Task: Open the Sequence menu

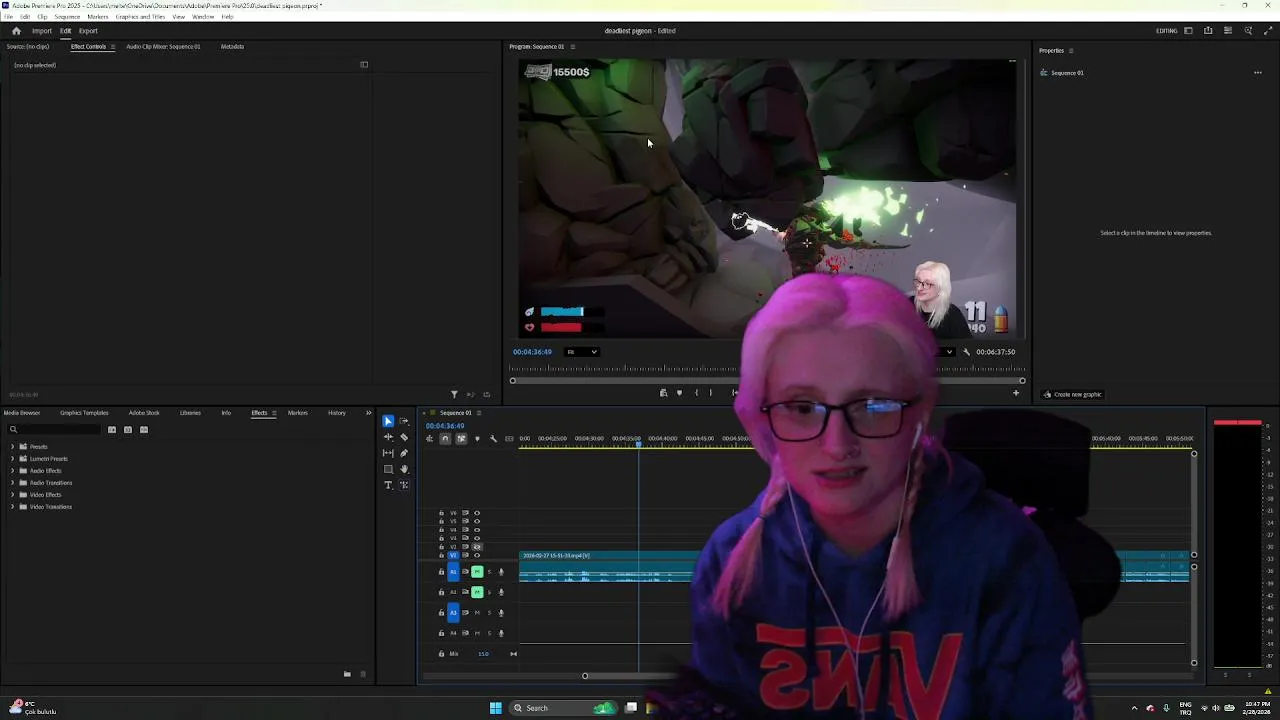Action: (x=67, y=17)
